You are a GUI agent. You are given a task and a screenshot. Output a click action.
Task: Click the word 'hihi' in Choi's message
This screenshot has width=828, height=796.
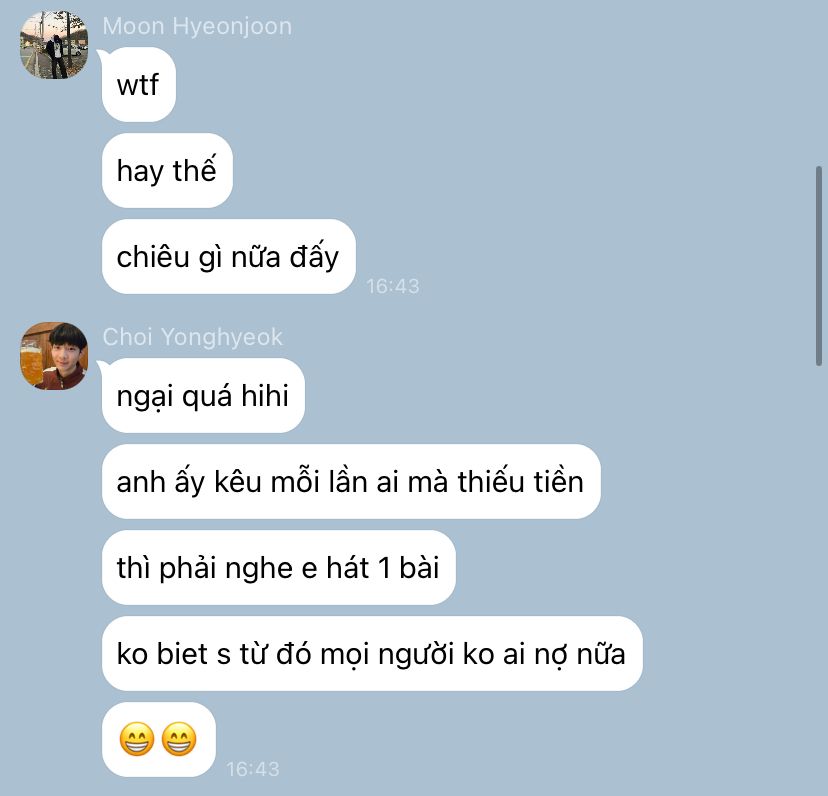pos(265,396)
